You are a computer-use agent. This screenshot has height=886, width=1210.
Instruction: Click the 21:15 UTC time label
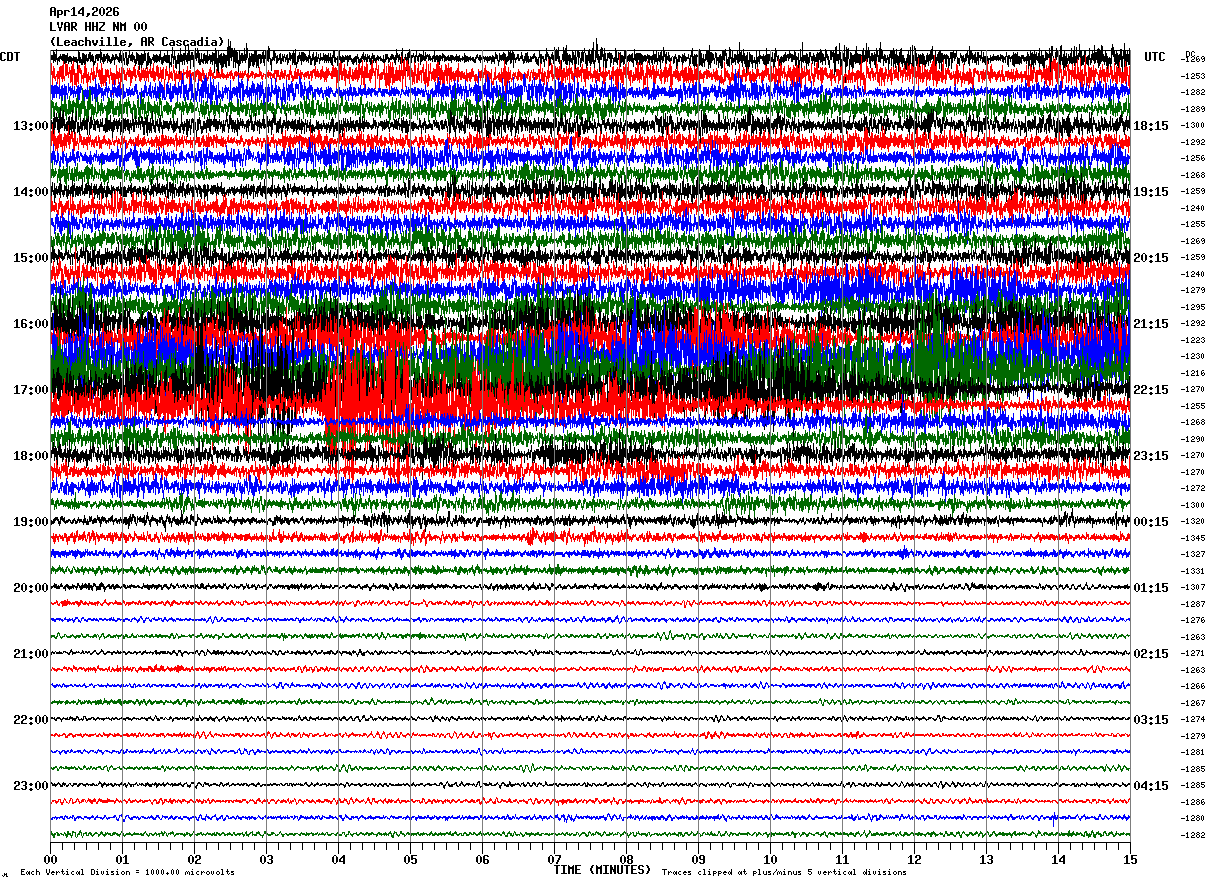tap(1151, 324)
